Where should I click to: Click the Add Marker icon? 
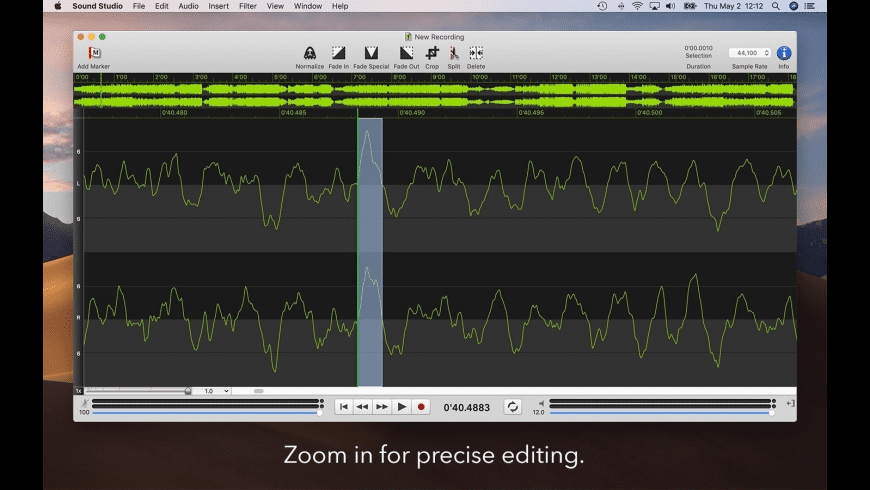(94, 53)
